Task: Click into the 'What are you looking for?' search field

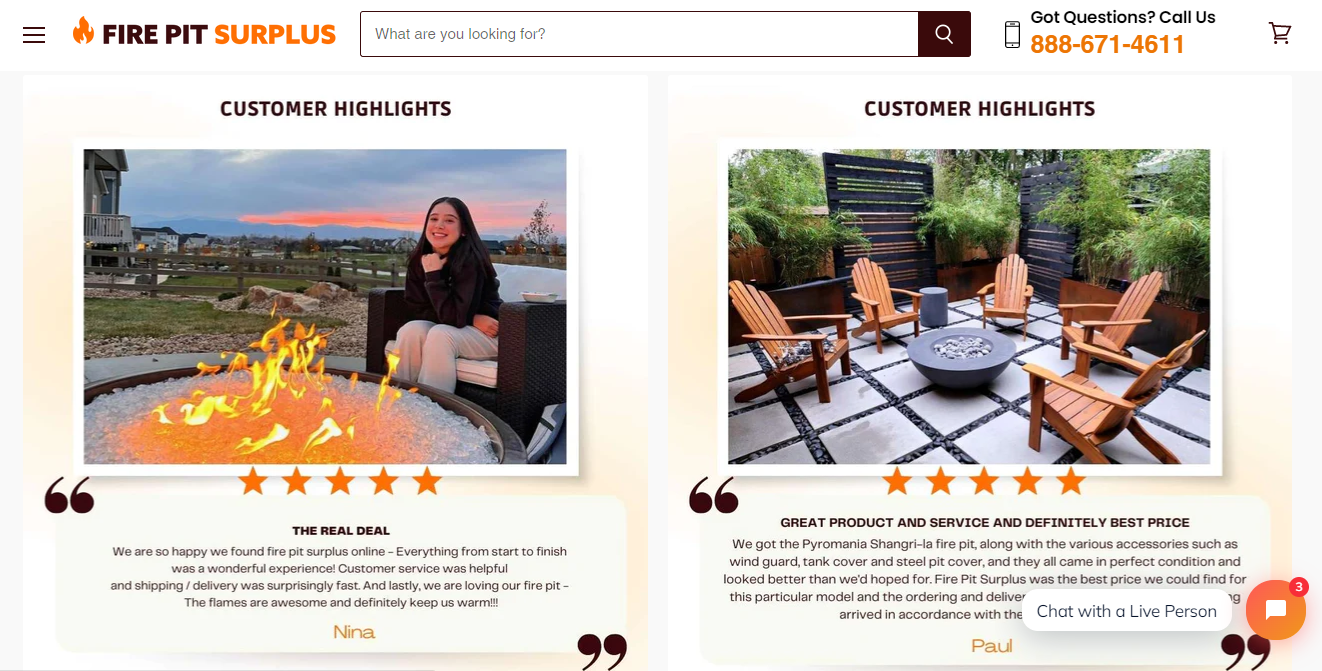Action: click(639, 34)
